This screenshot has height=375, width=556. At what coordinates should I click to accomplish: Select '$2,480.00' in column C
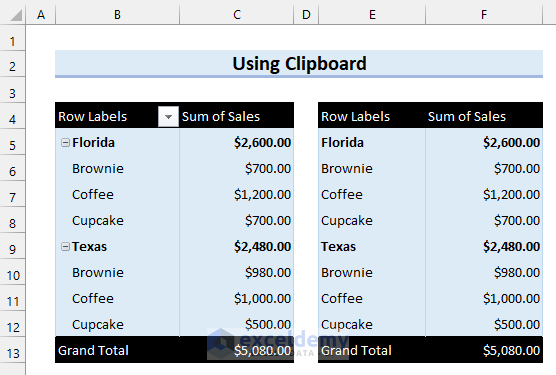coord(237,246)
